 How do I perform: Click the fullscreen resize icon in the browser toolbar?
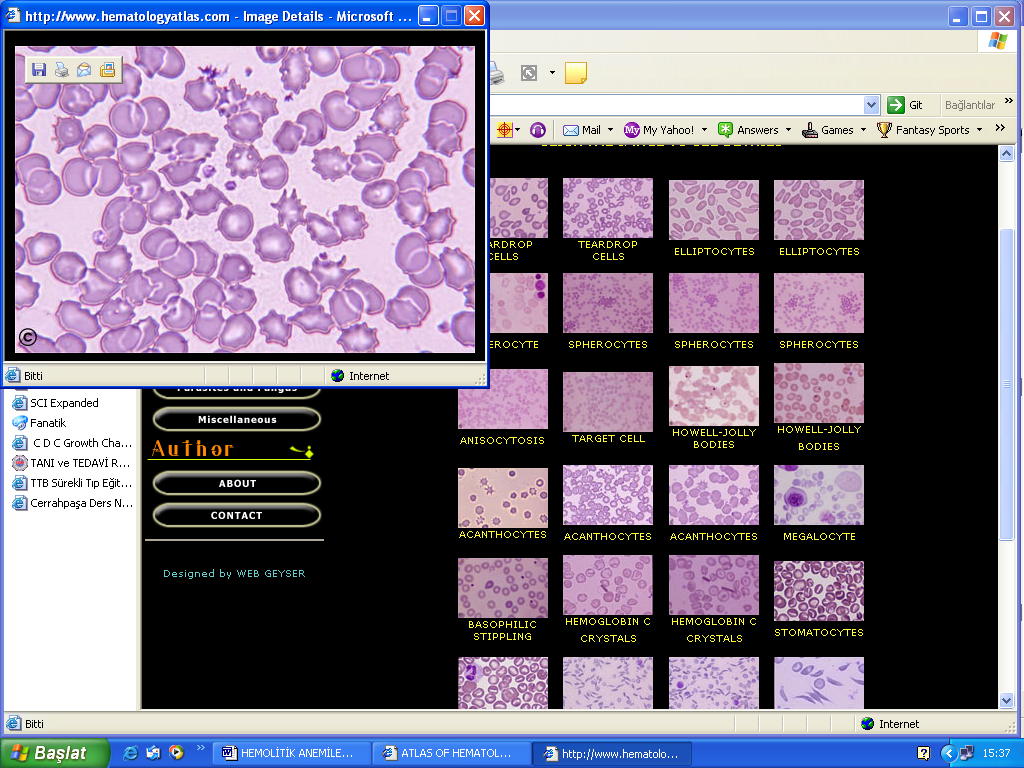(x=529, y=72)
